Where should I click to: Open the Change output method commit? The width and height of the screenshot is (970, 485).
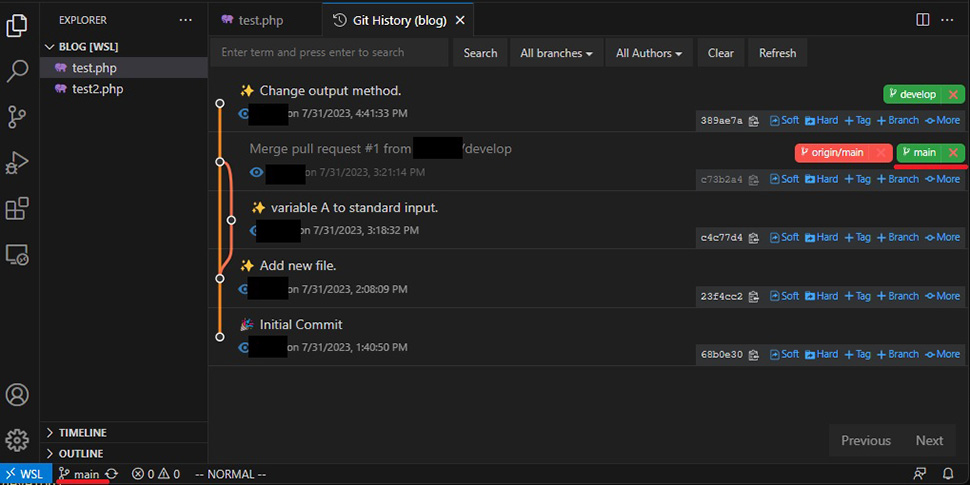tap(330, 91)
